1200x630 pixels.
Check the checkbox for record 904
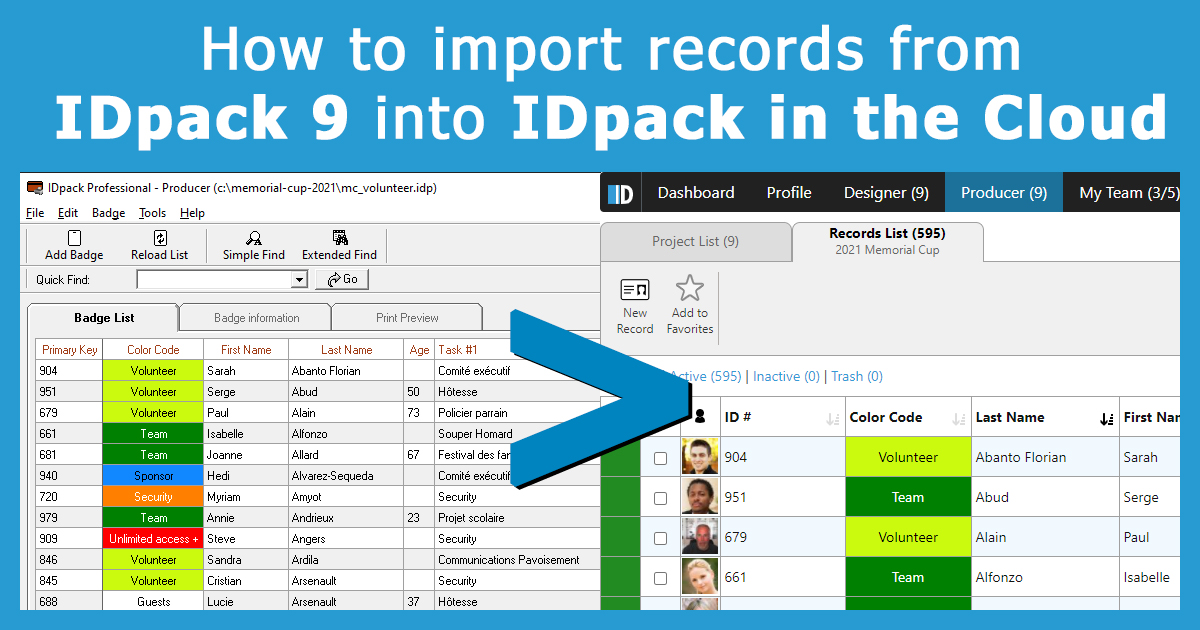coord(660,456)
